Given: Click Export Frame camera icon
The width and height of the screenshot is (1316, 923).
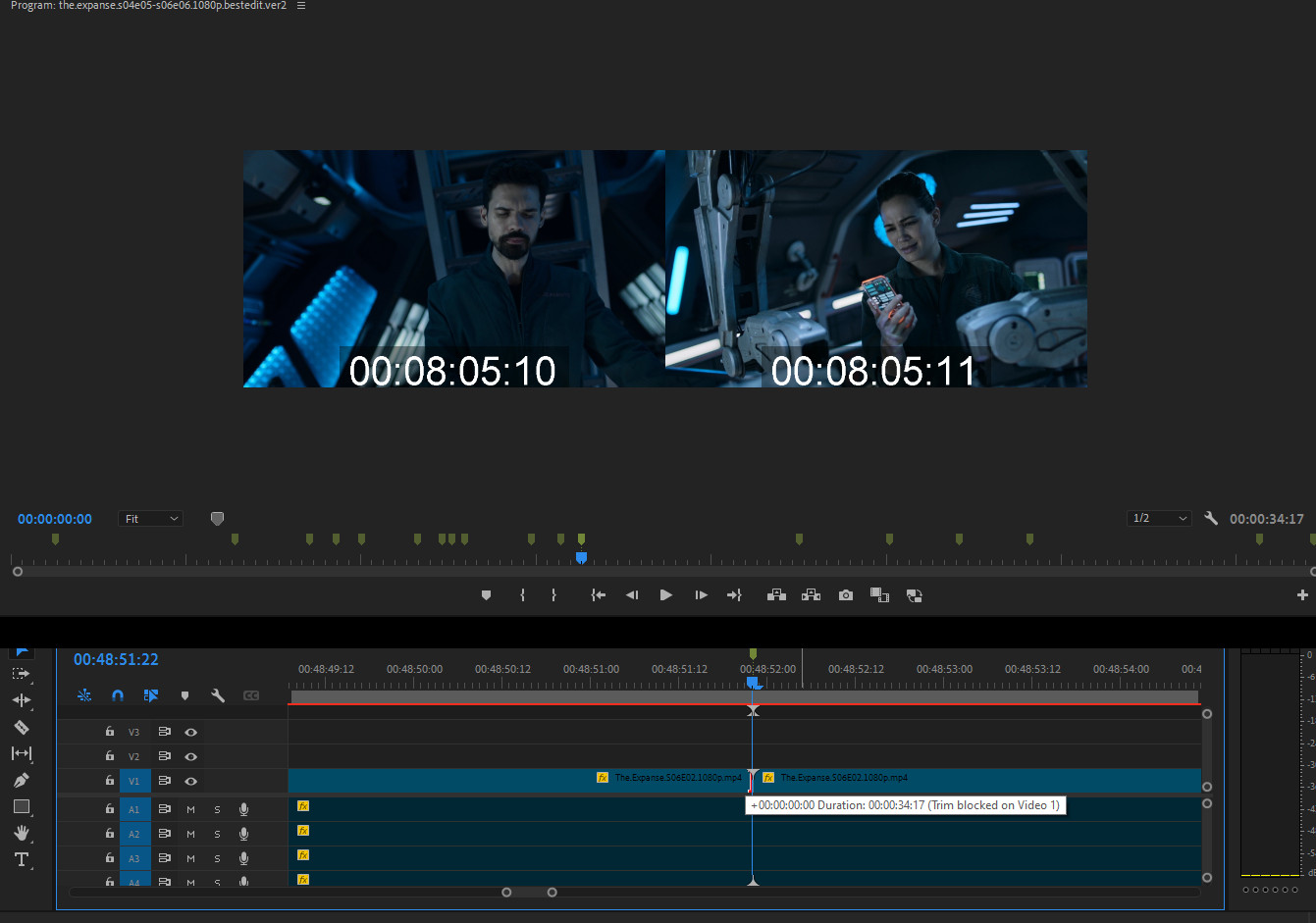Looking at the screenshot, I should point(845,595).
